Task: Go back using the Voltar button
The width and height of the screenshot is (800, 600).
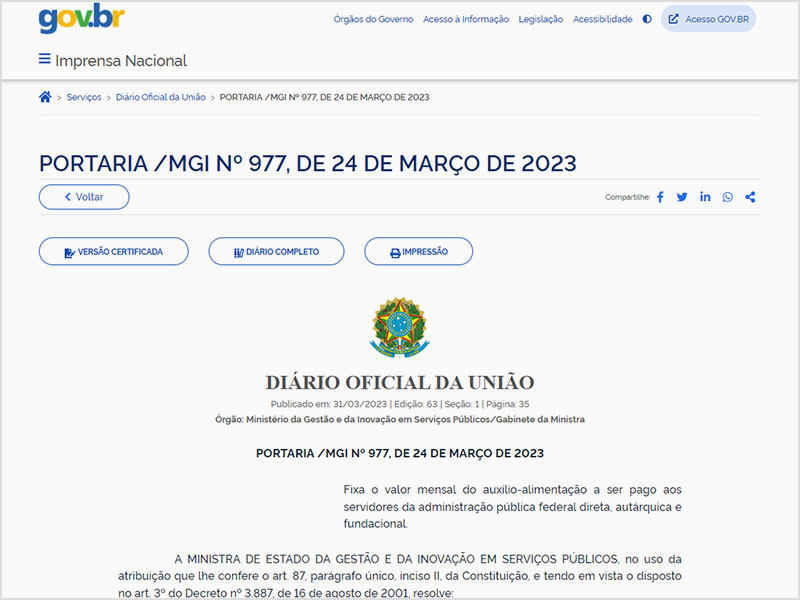Action: [84, 197]
